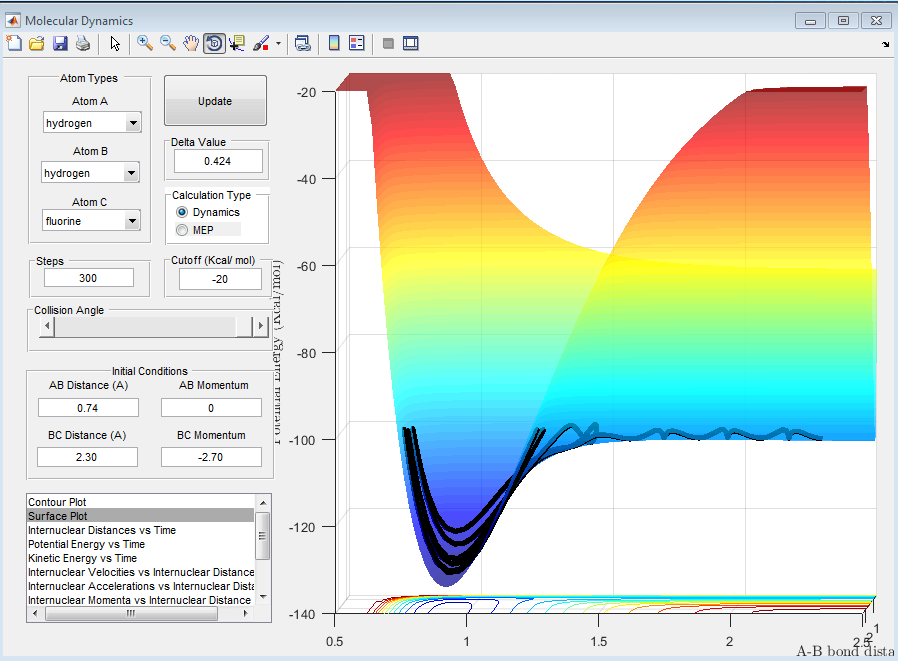Image resolution: width=898 pixels, height=661 pixels.
Task: Select the Dynamics calculation type
Action: click(182, 213)
